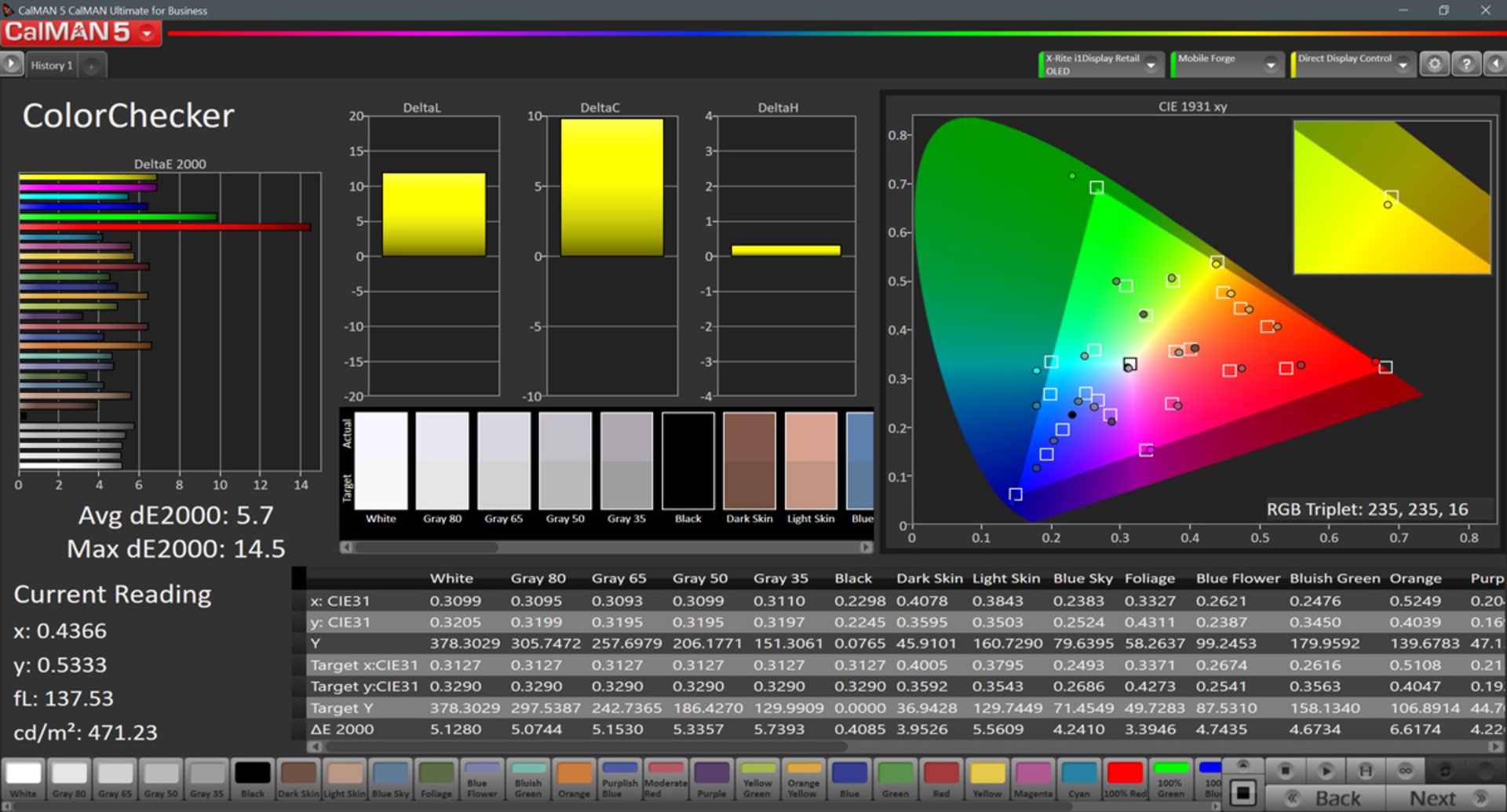Expand the Mobile Forge source dropdown
The image size is (1507, 812).
click(1270, 65)
